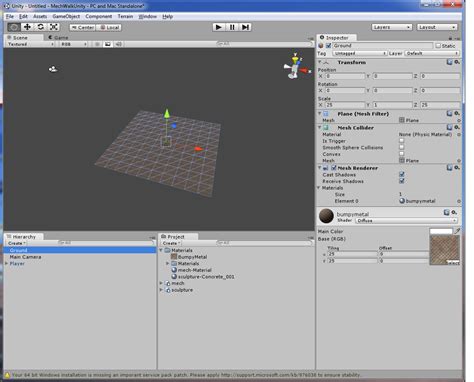Toggle the Mesh Renderer enabled checkbox

[x=334, y=168]
